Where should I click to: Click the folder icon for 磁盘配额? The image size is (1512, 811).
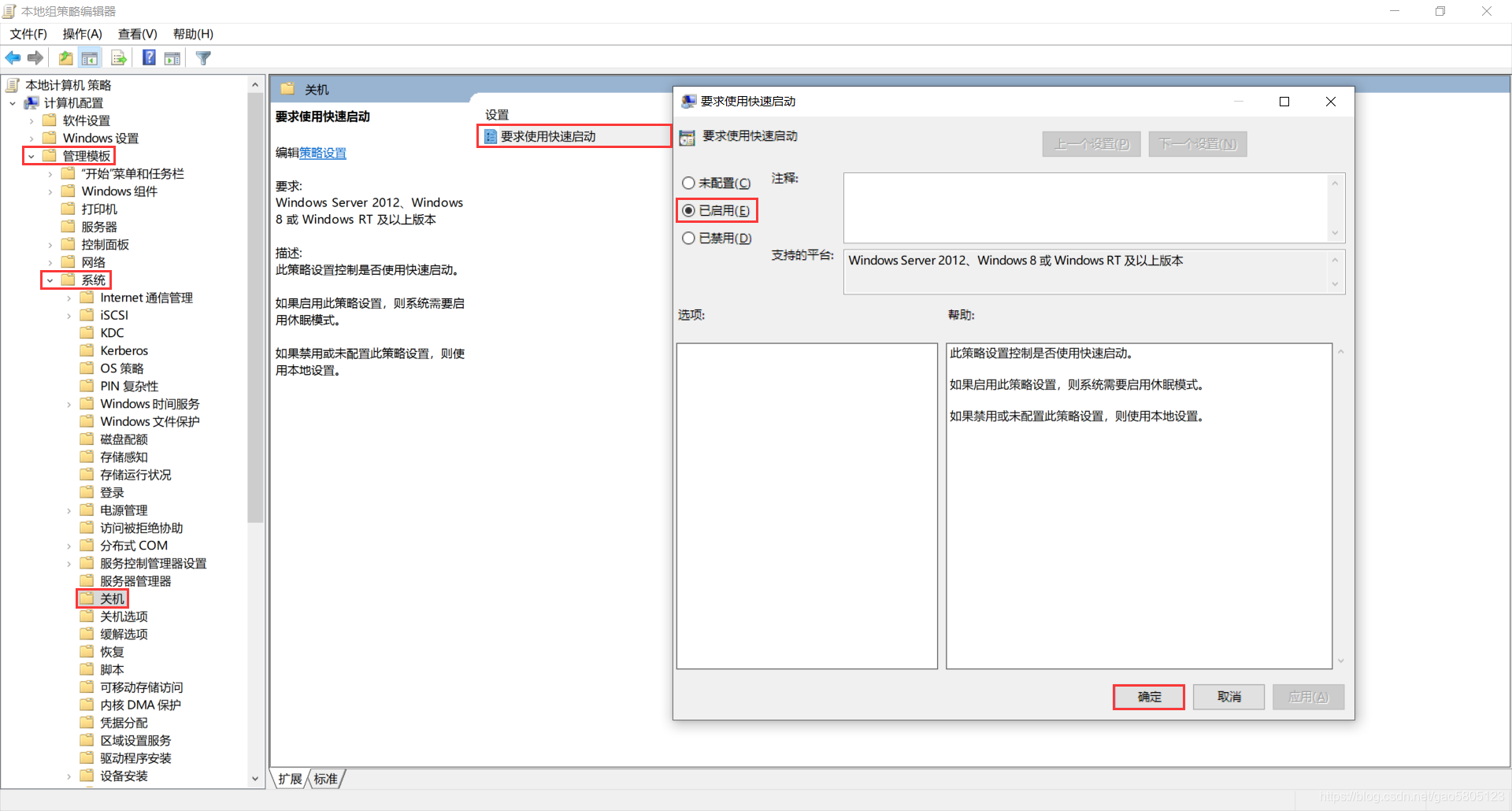click(87, 439)
